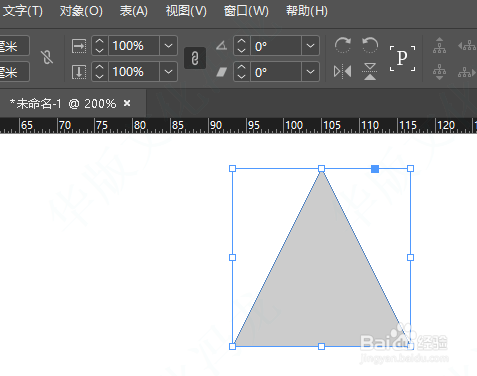Click the middle-left selection handle of the triangle
477x376 pixels.
(x=233, y=257)
